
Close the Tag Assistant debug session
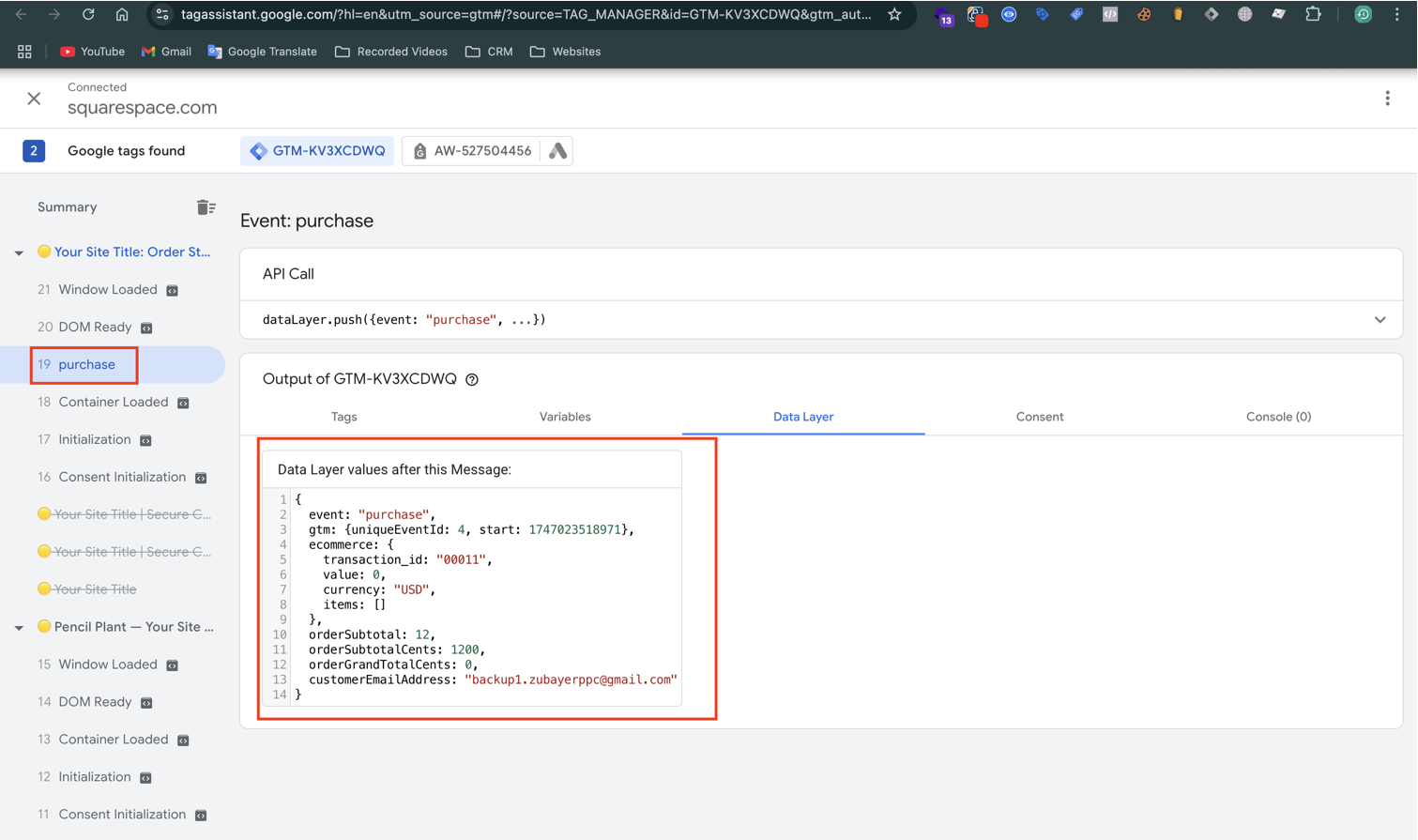click(34, 99)
